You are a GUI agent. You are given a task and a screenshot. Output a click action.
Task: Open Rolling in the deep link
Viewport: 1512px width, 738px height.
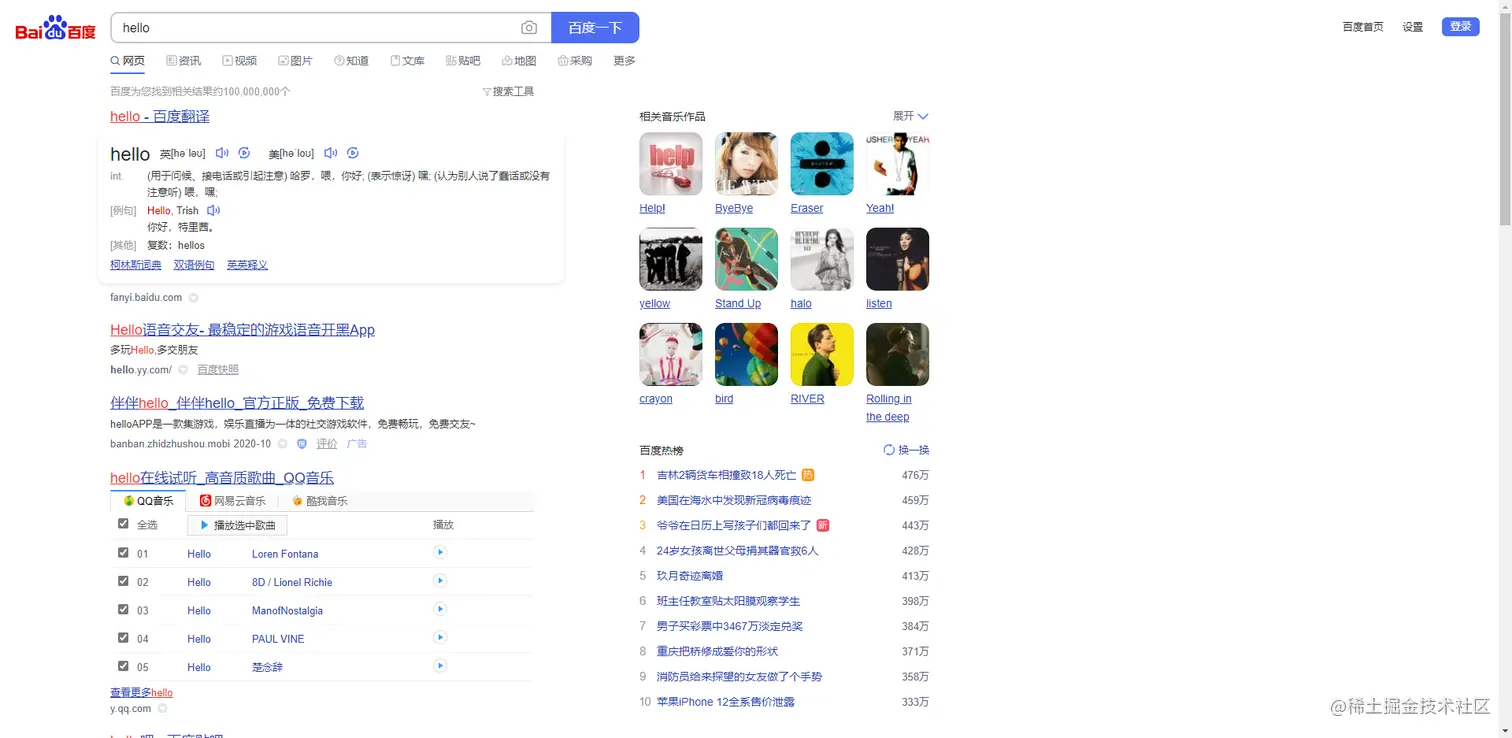coord(888,408)
